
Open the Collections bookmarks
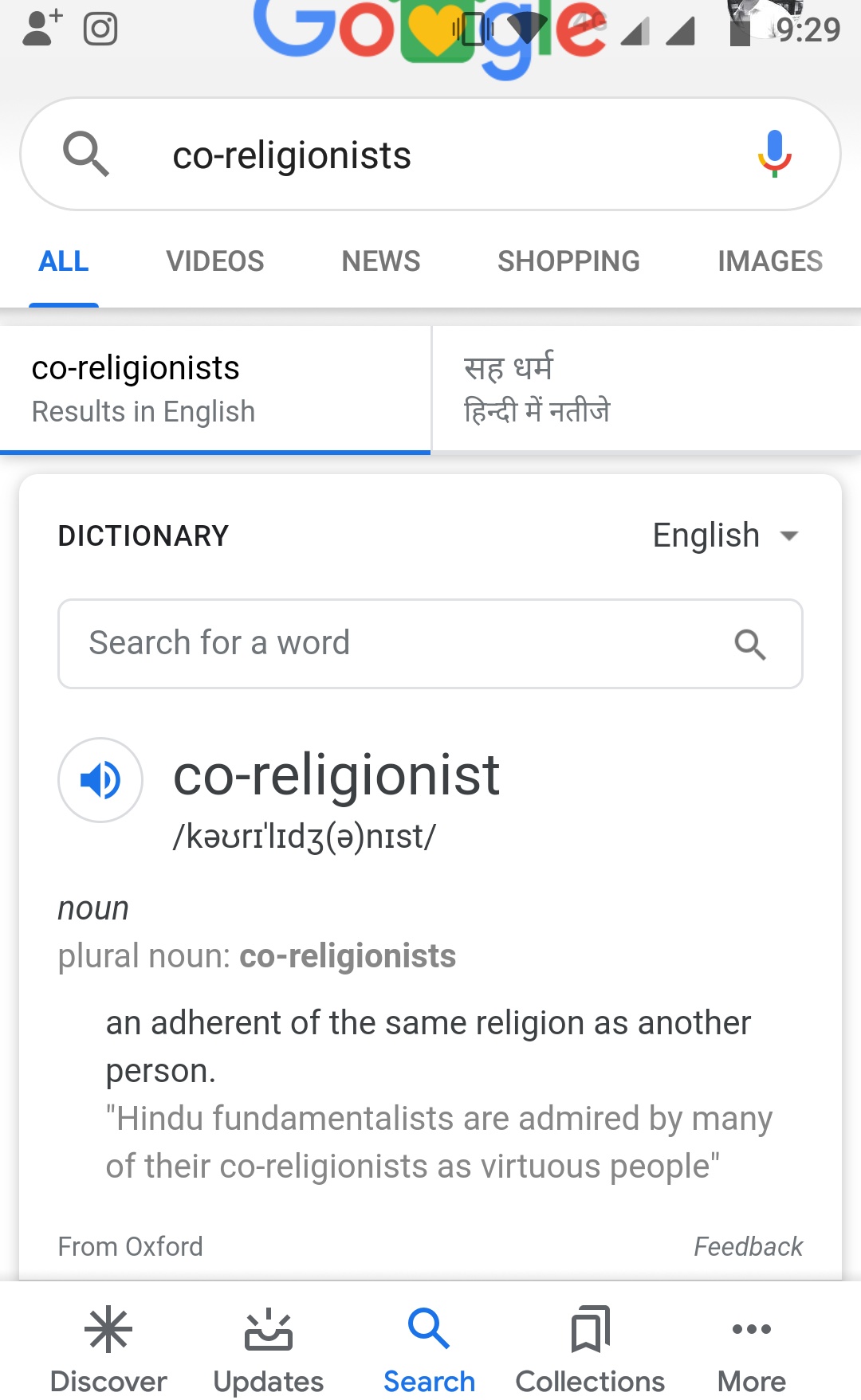590,1347
